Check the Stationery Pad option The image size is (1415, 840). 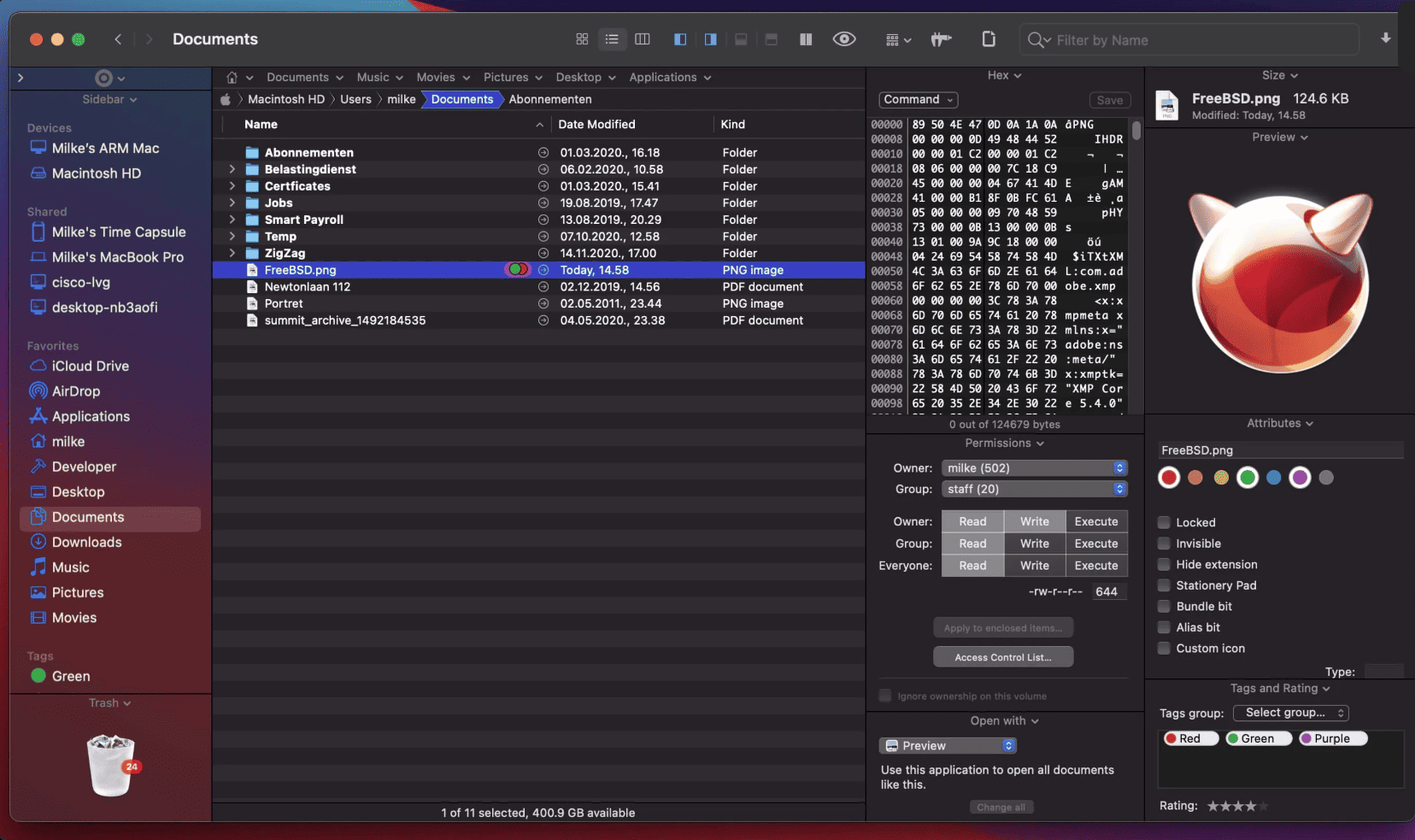pos(1164,585)
